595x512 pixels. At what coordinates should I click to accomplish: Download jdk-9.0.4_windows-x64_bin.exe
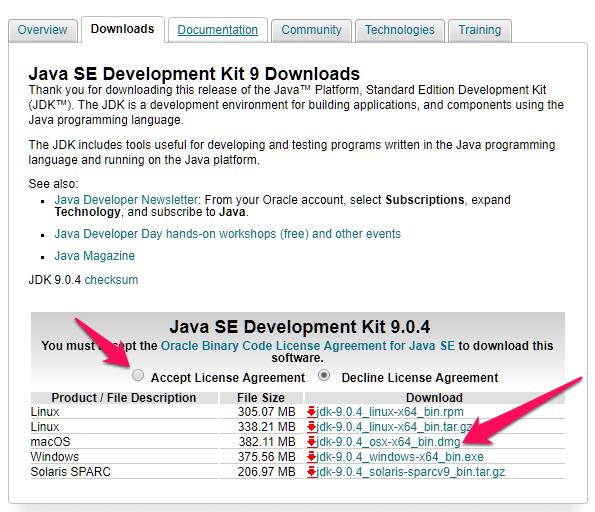[400, 457]
